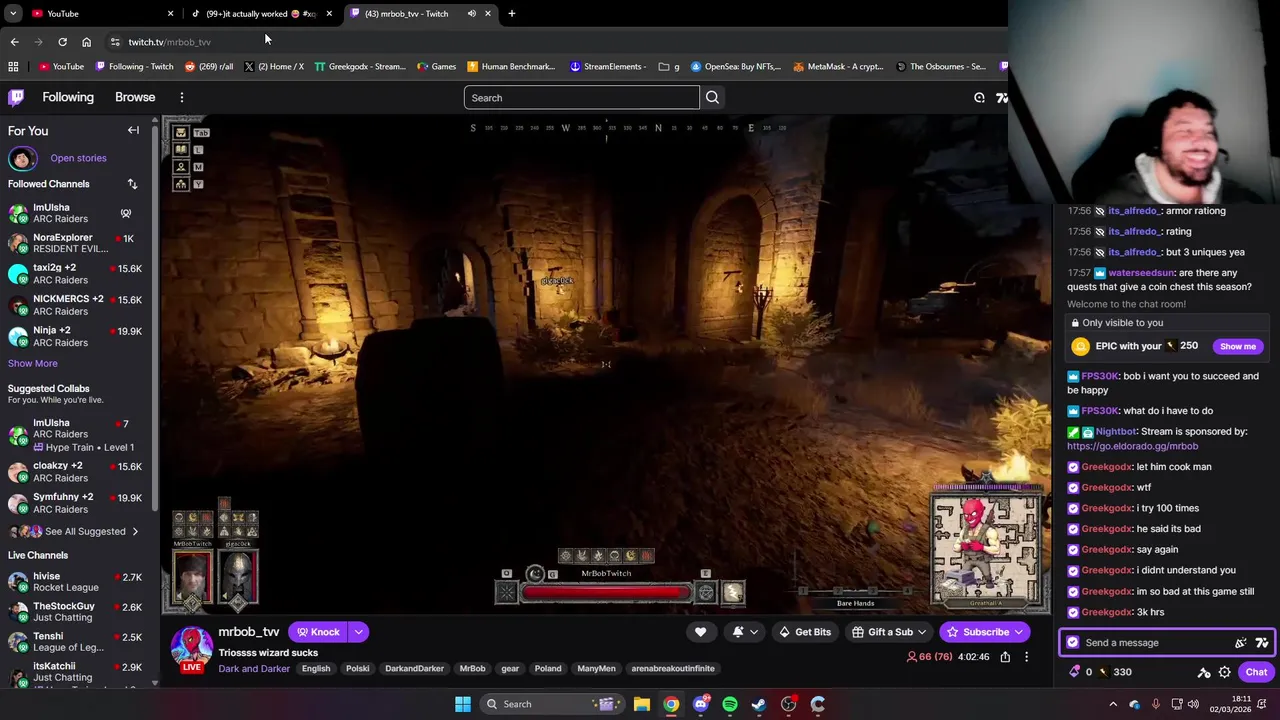This screenshot has width=1280, height=720.
Task: Toggle microphone icon in system tray
Action: pyautogui.click(x=1155, y=704)
